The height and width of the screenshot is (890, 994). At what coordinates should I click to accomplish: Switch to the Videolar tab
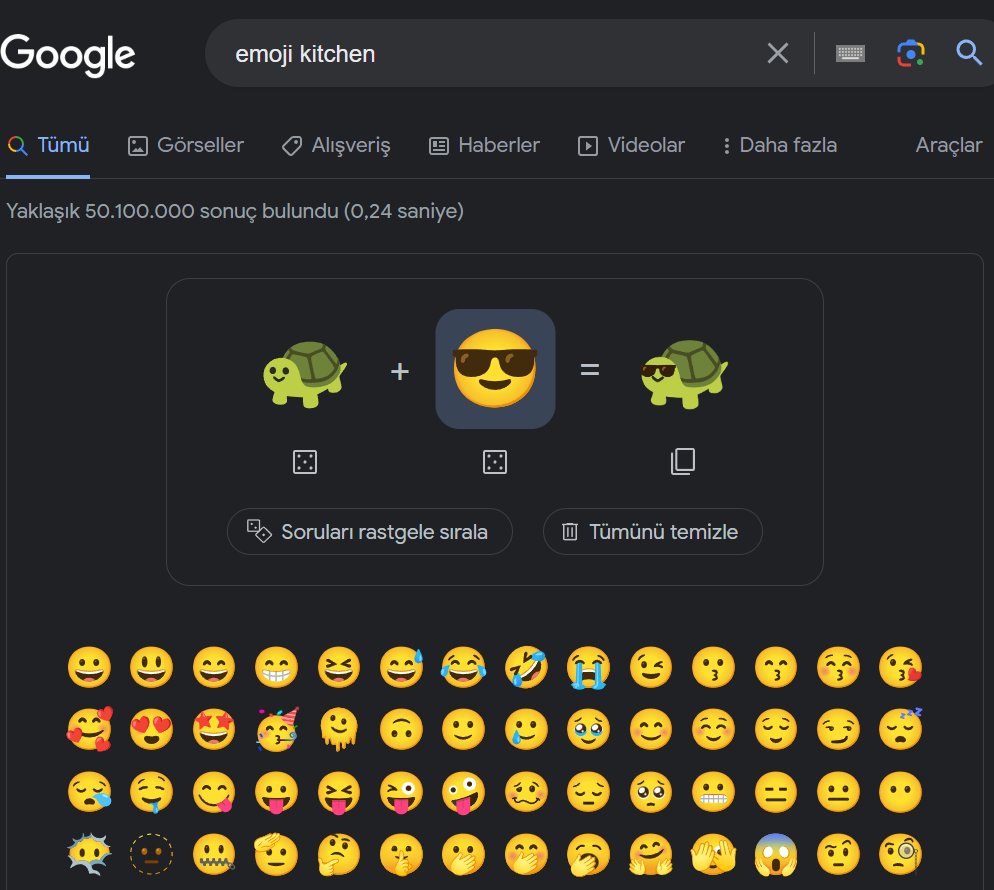[x=631, y=145]
